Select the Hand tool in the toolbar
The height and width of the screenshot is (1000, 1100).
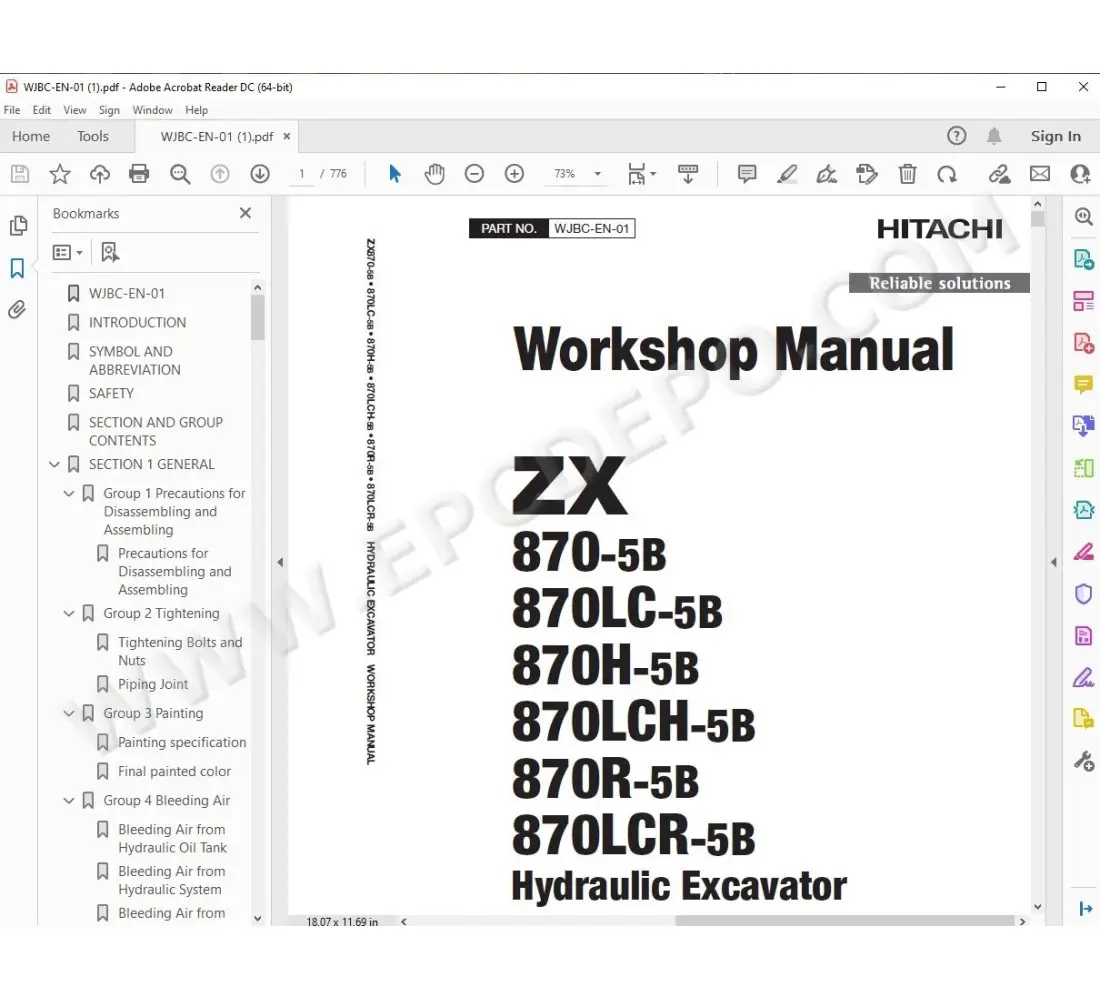(x=434, y=173)
